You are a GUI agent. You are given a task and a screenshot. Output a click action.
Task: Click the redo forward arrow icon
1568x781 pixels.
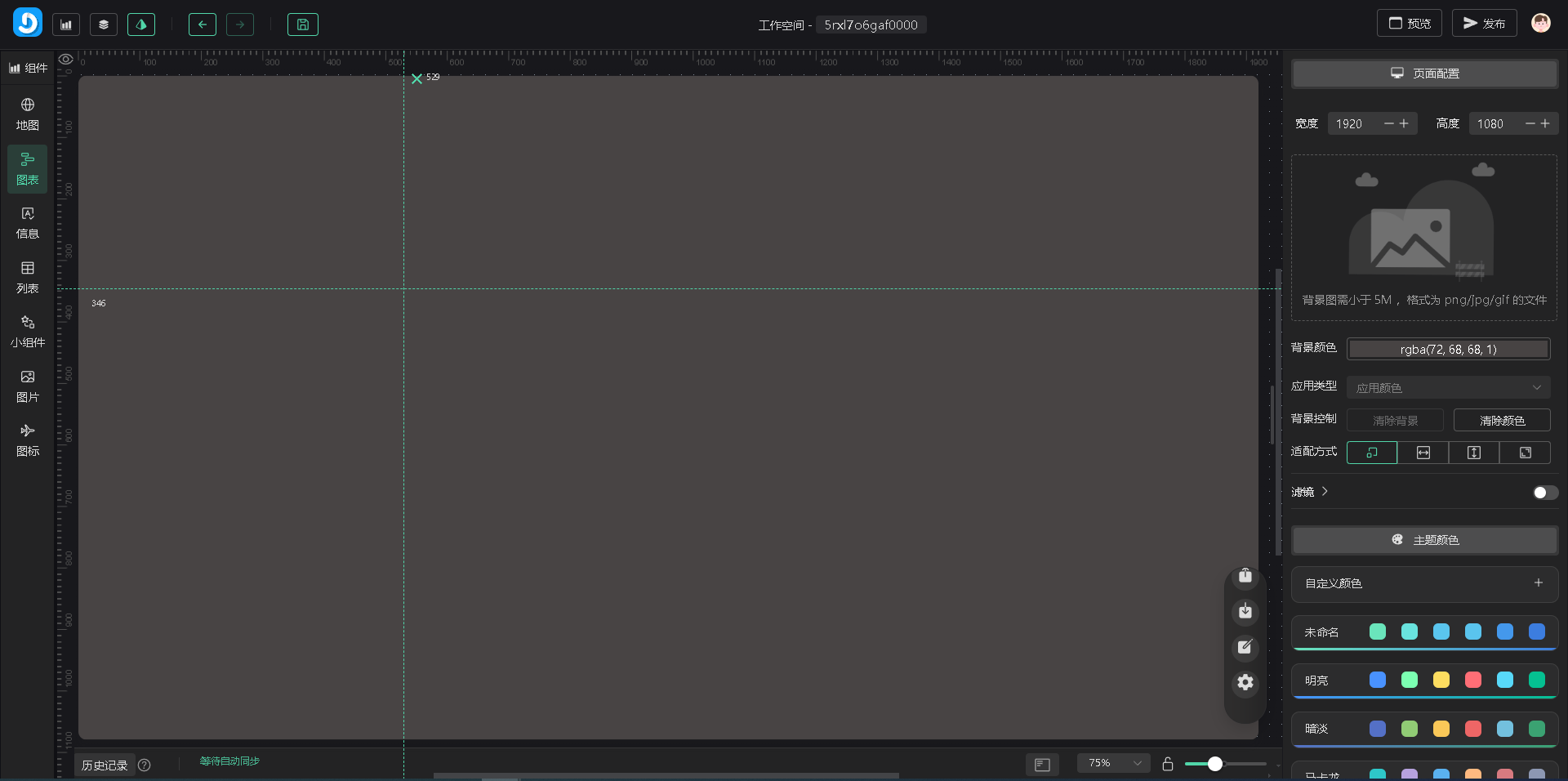[240, 25]
